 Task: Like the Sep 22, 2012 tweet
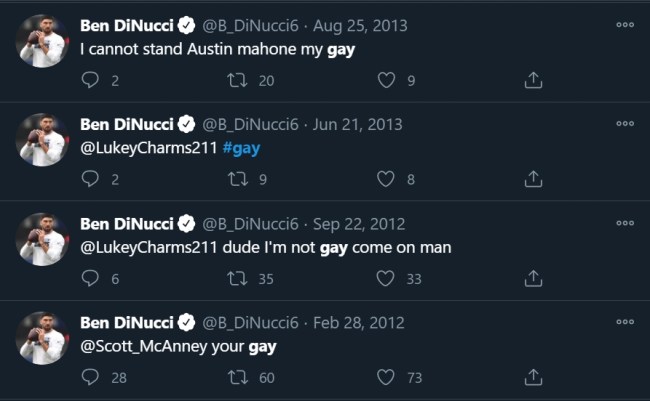point(386,279)
